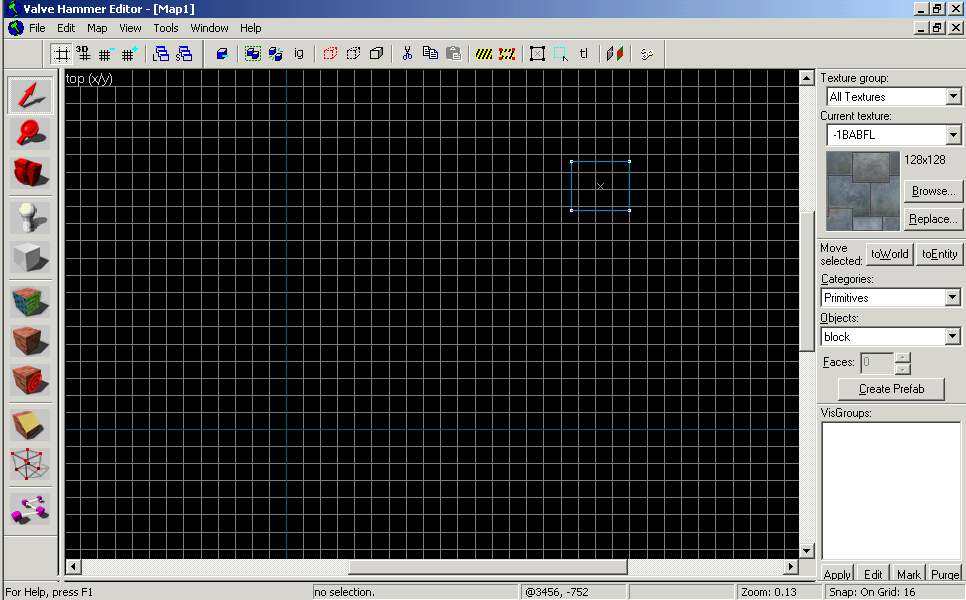Click the Replace texture button

(933, 219)
